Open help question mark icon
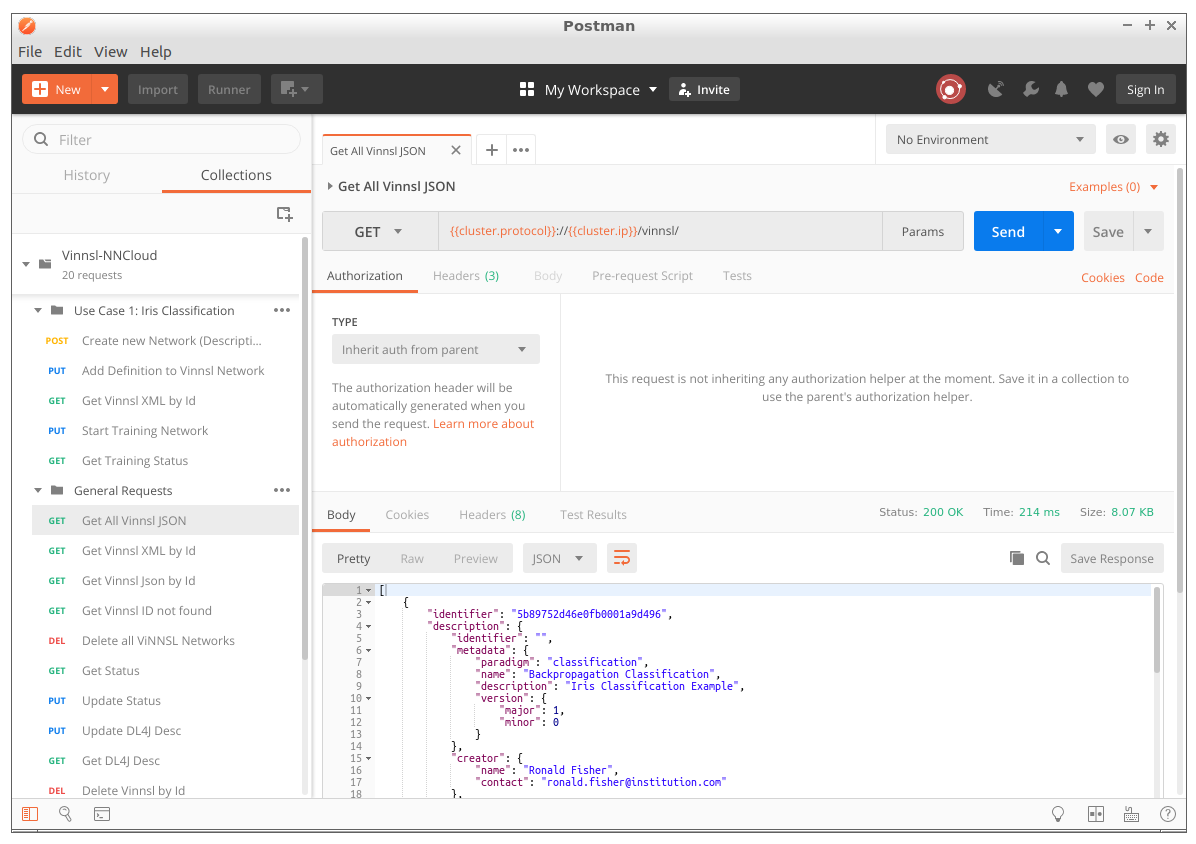Viewport: 1196px width, 844px height. [x=1167, y=814]
